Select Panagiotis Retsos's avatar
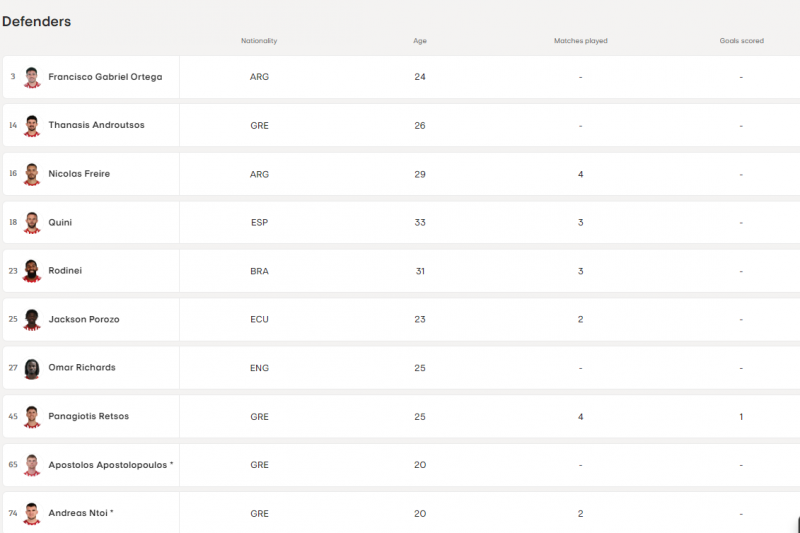Viewport: 800px width, 533px height. [x=32, y=416]
